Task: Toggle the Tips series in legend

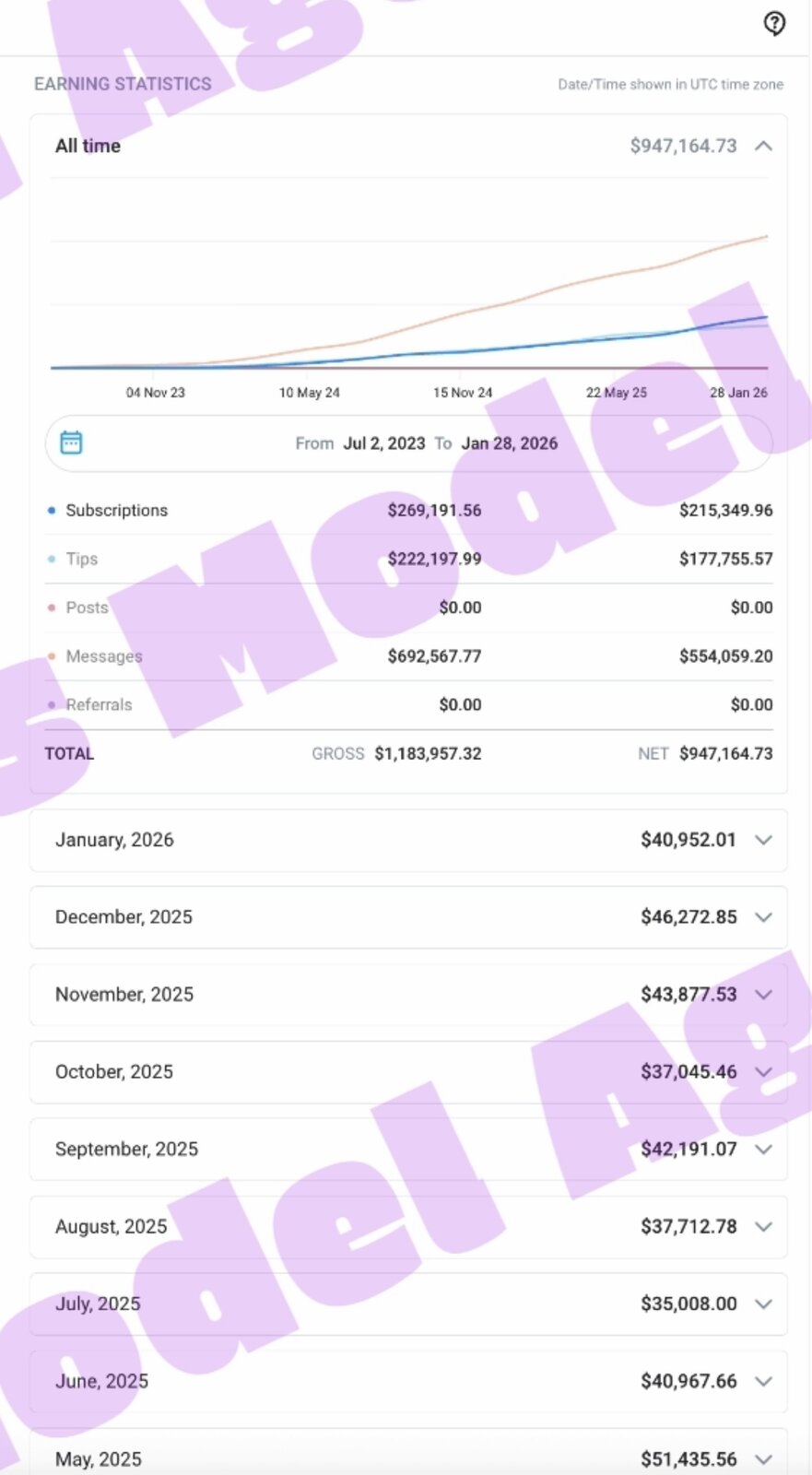Action: point(52,559)
